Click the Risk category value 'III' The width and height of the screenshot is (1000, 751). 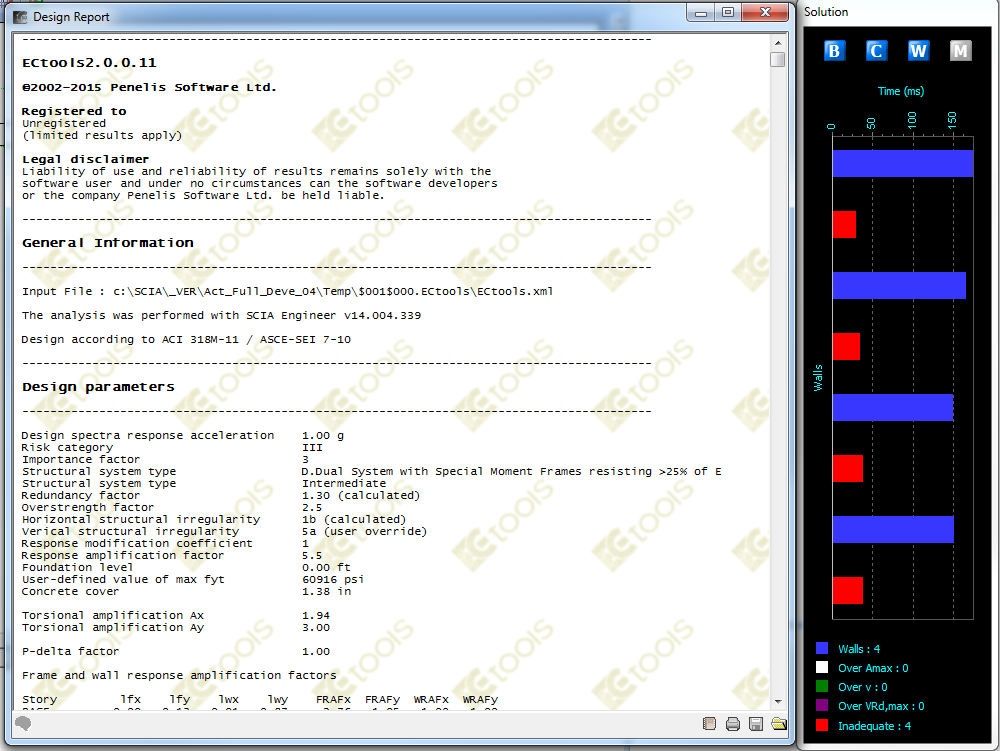tap(312, 448)
